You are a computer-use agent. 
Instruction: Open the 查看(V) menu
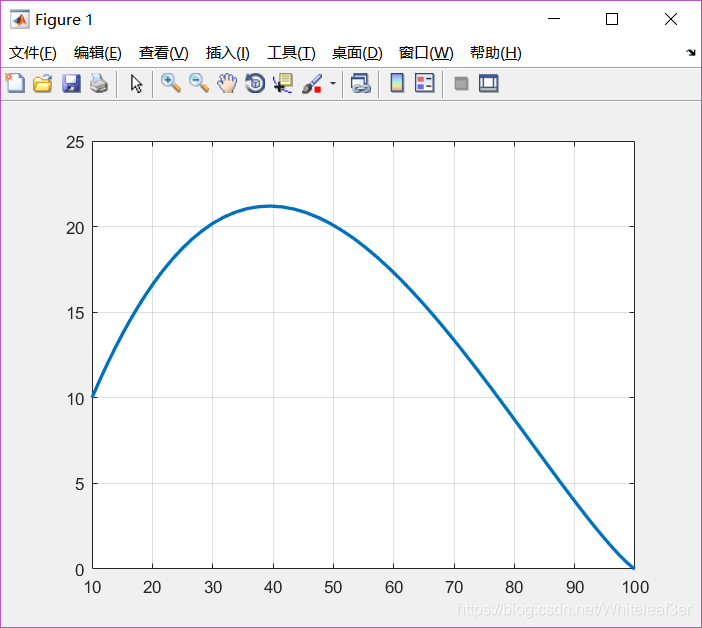click(163, 53)
